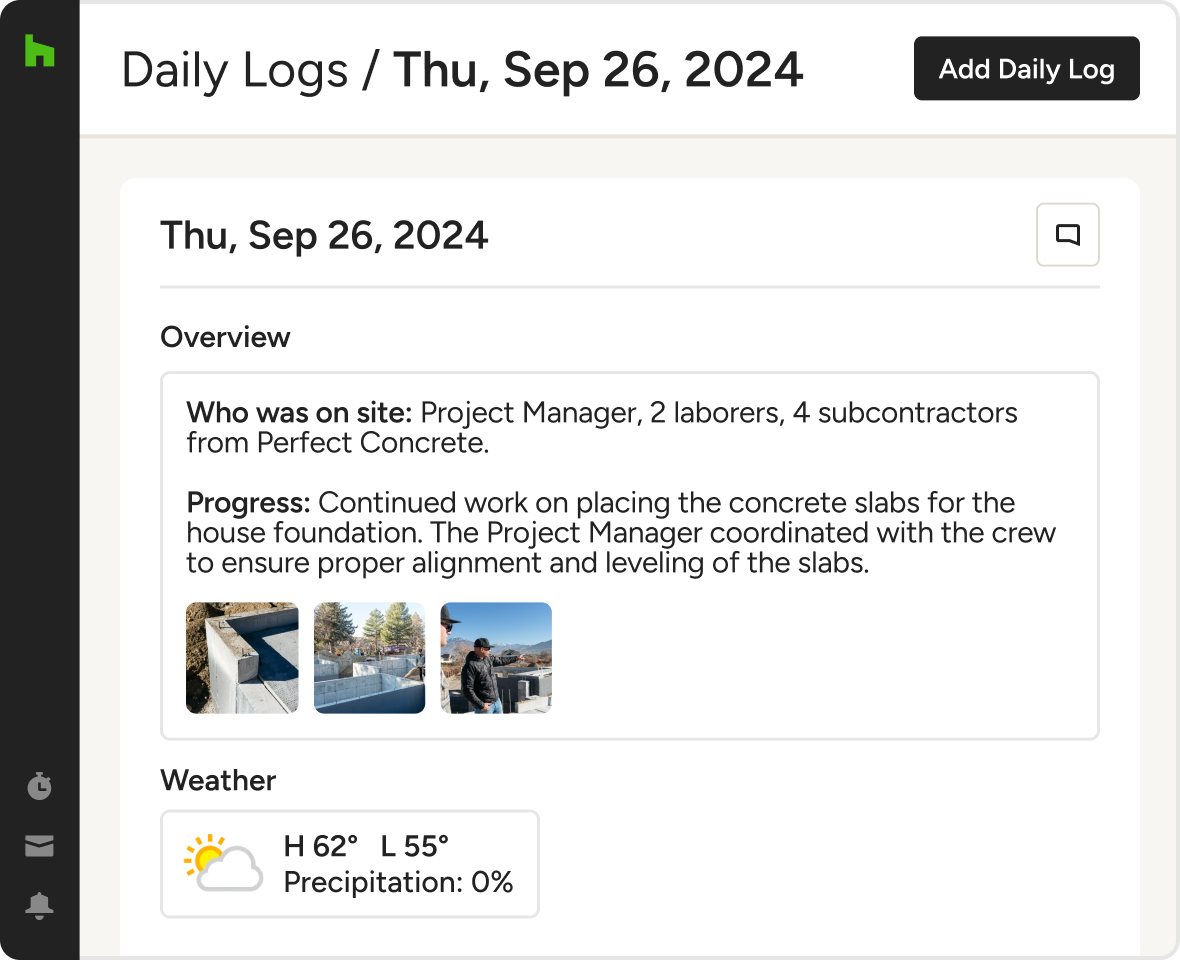
Task: Open the first concrete foundation corner photo
Action: pyautogui.click(x=242, y=658)
